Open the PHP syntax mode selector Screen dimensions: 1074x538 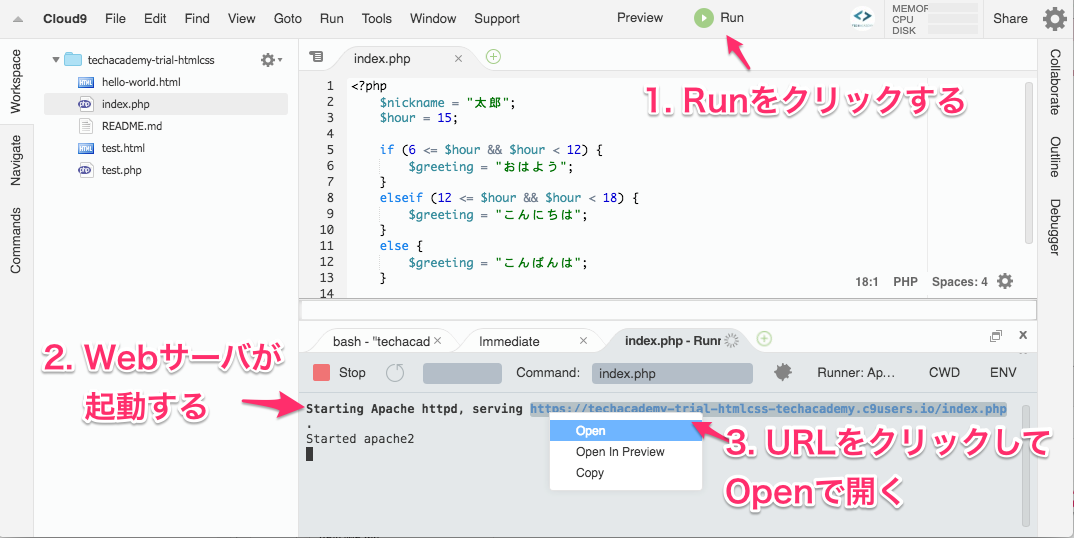coord(905,282)
